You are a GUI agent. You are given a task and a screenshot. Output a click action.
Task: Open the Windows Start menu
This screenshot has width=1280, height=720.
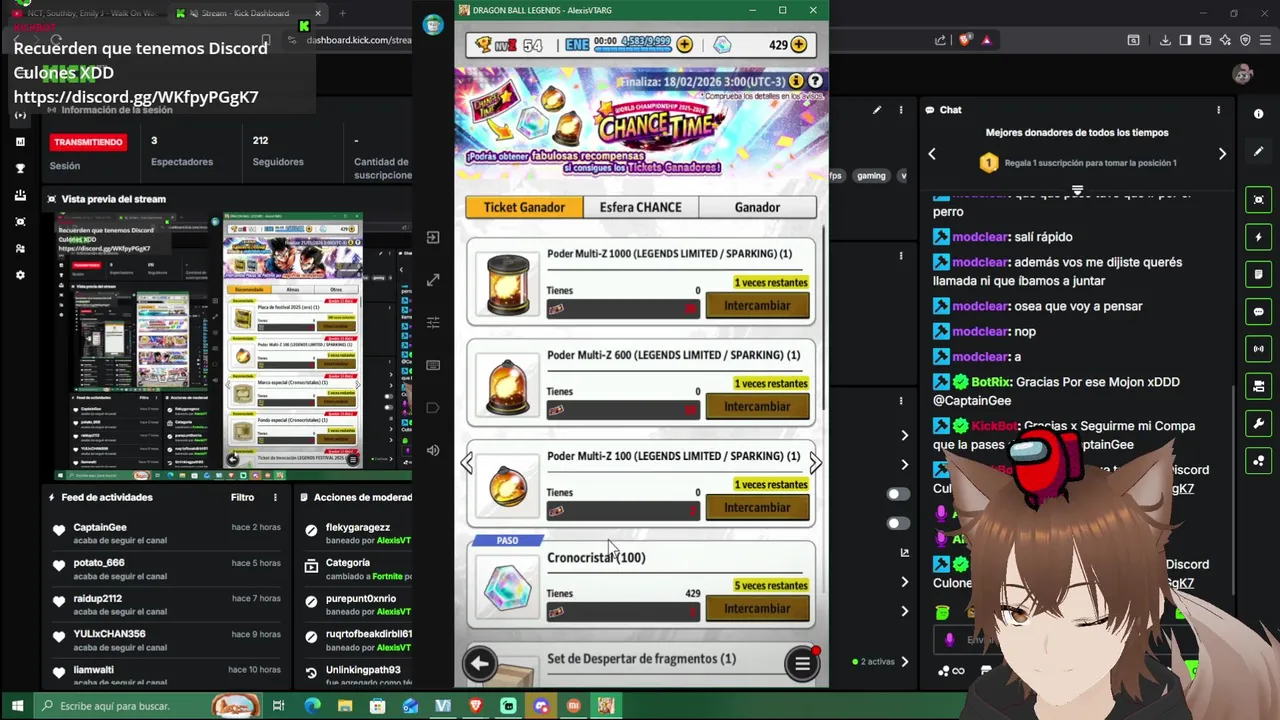17,706
